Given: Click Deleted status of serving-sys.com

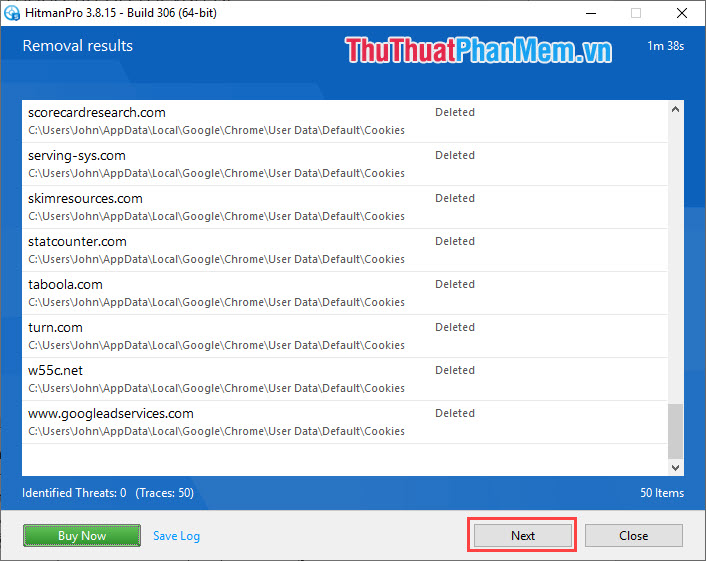Looking at the screenshot, I should tap(455, 155).
